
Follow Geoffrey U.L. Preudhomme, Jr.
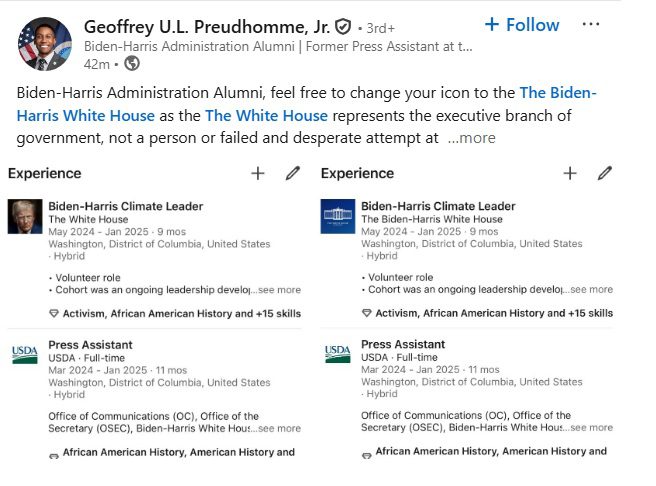coord(522,25)
